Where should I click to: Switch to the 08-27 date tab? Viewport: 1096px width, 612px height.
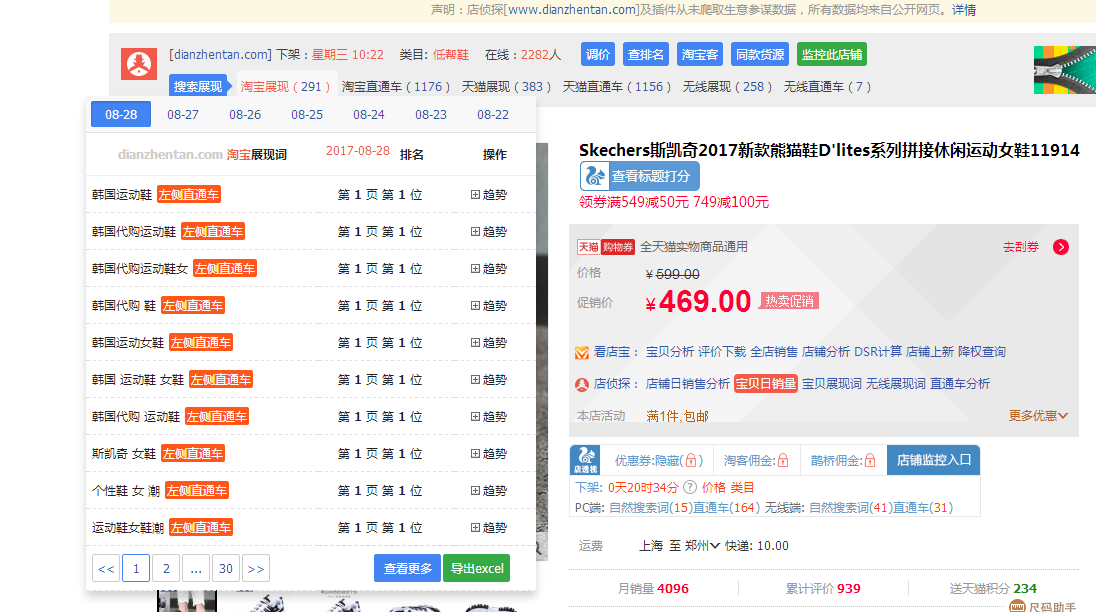[183, 115]
